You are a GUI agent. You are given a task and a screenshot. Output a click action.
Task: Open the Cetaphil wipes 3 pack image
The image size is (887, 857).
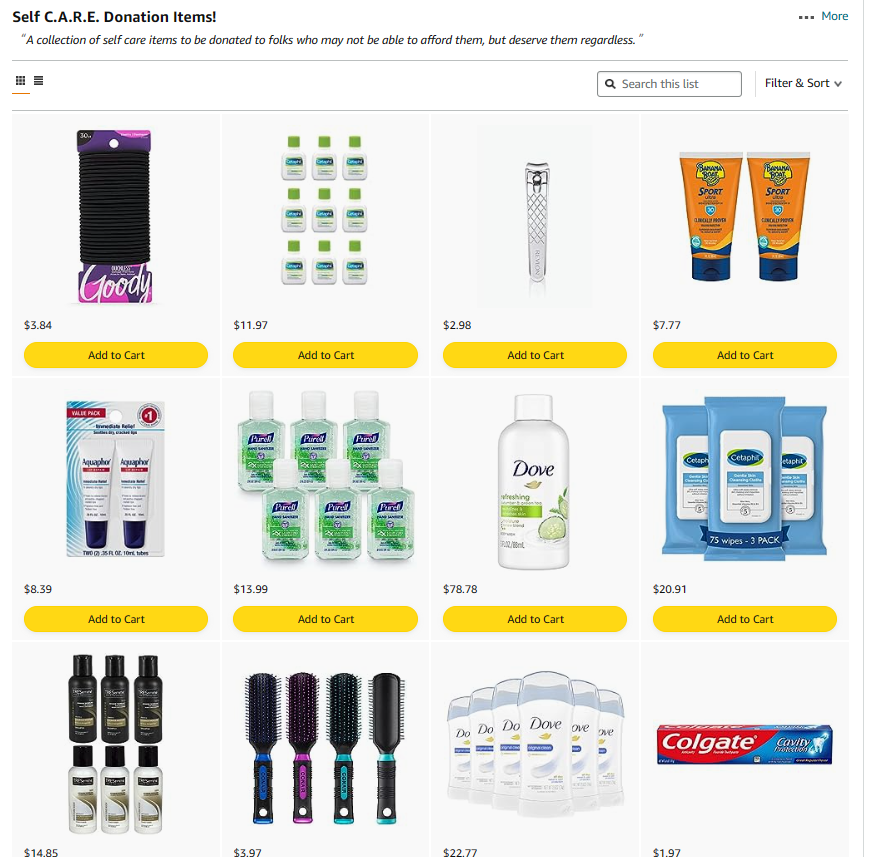point(744,479)
